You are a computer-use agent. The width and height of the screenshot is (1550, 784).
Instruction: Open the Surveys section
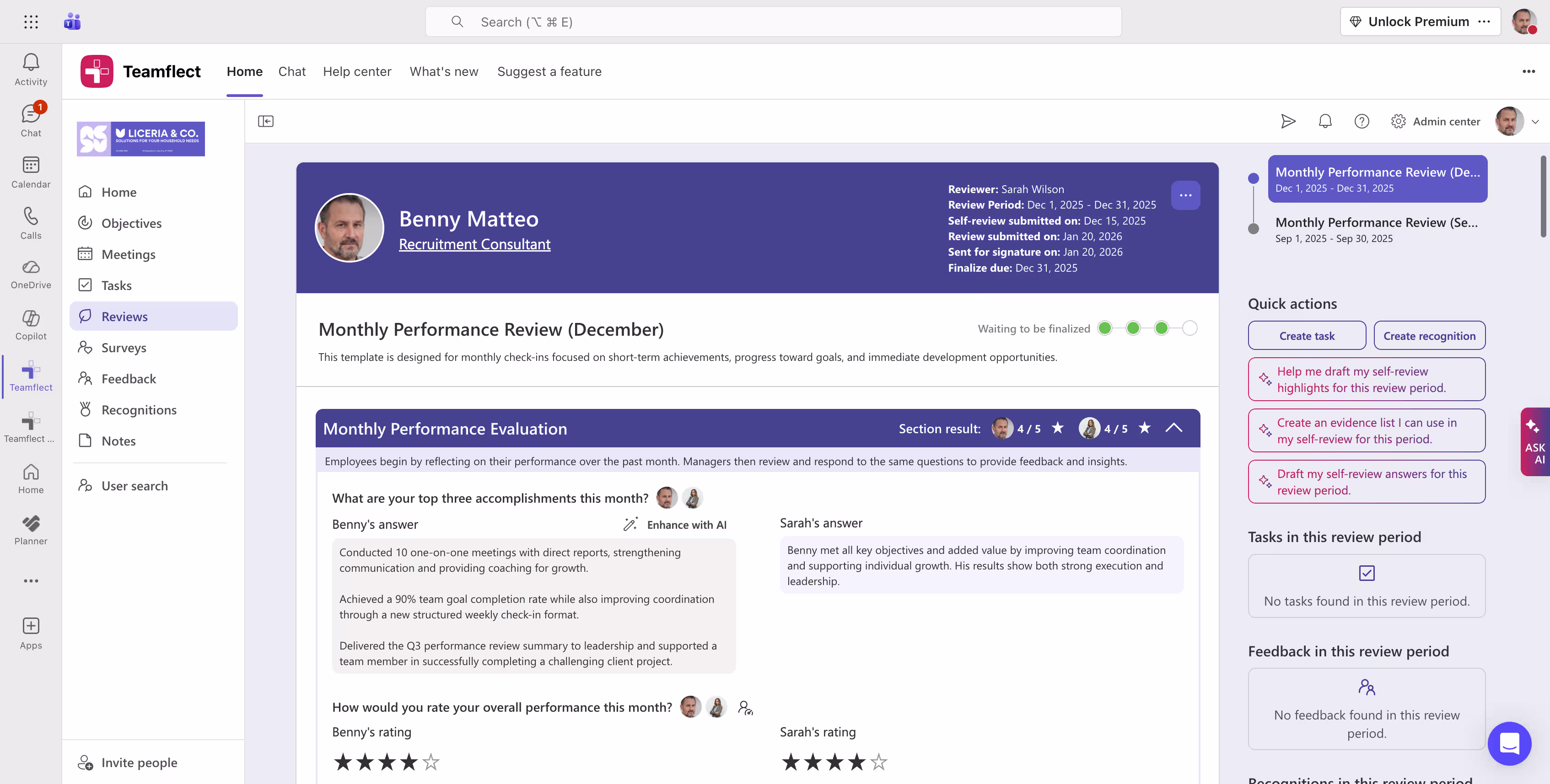click(x=124, y=347)
